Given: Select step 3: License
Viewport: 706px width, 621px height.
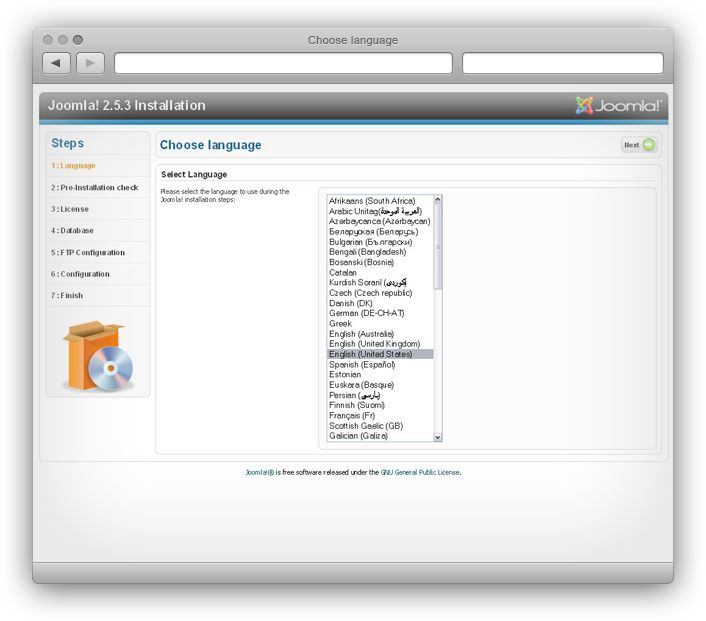Looking at the screenshot, I should [x=70, y=209].
